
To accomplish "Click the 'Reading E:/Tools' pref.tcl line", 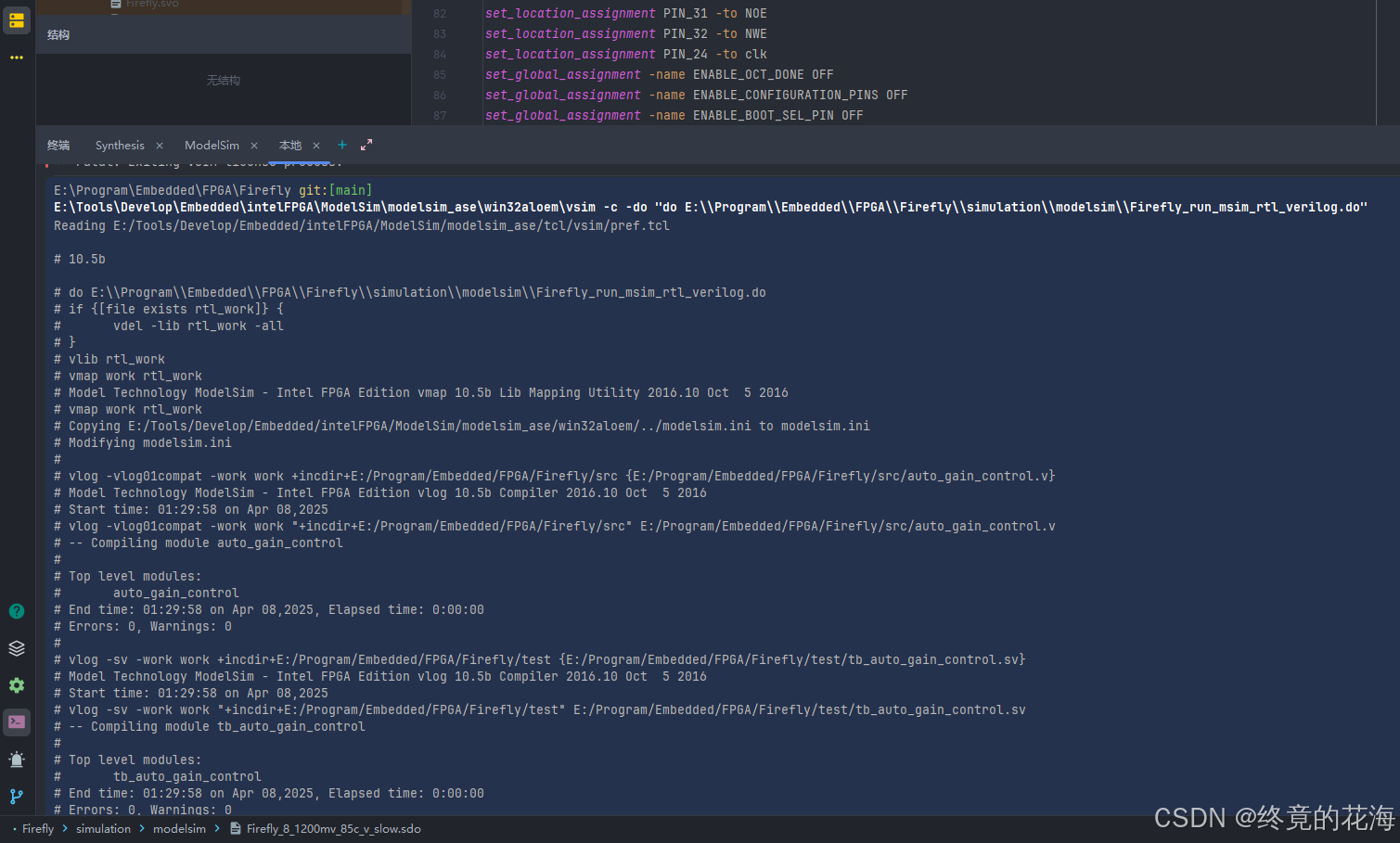I will (362, 225).
